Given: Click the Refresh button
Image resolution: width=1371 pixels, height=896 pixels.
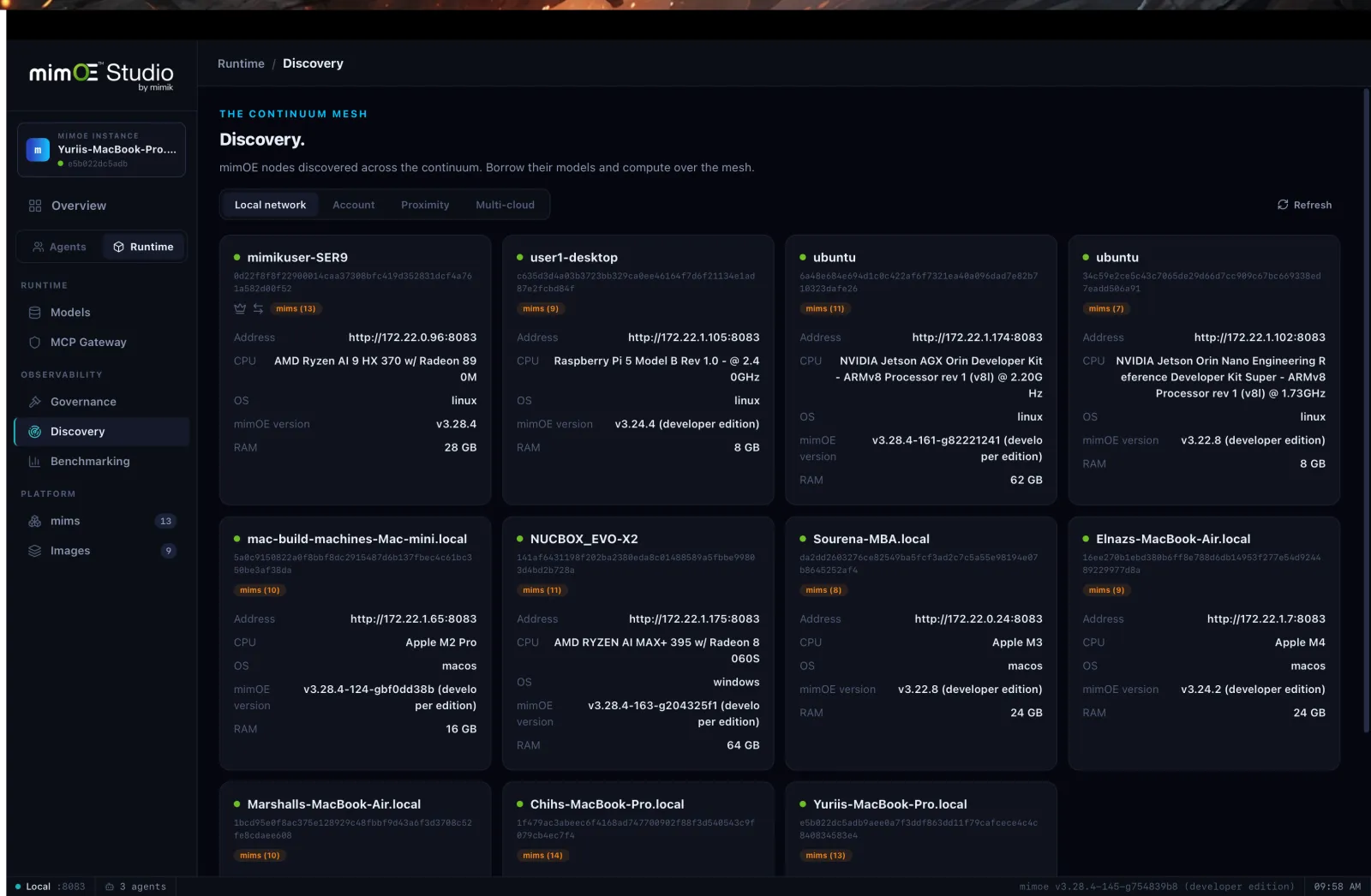Looking at the screenshot, I should [x=1304, y=205].
